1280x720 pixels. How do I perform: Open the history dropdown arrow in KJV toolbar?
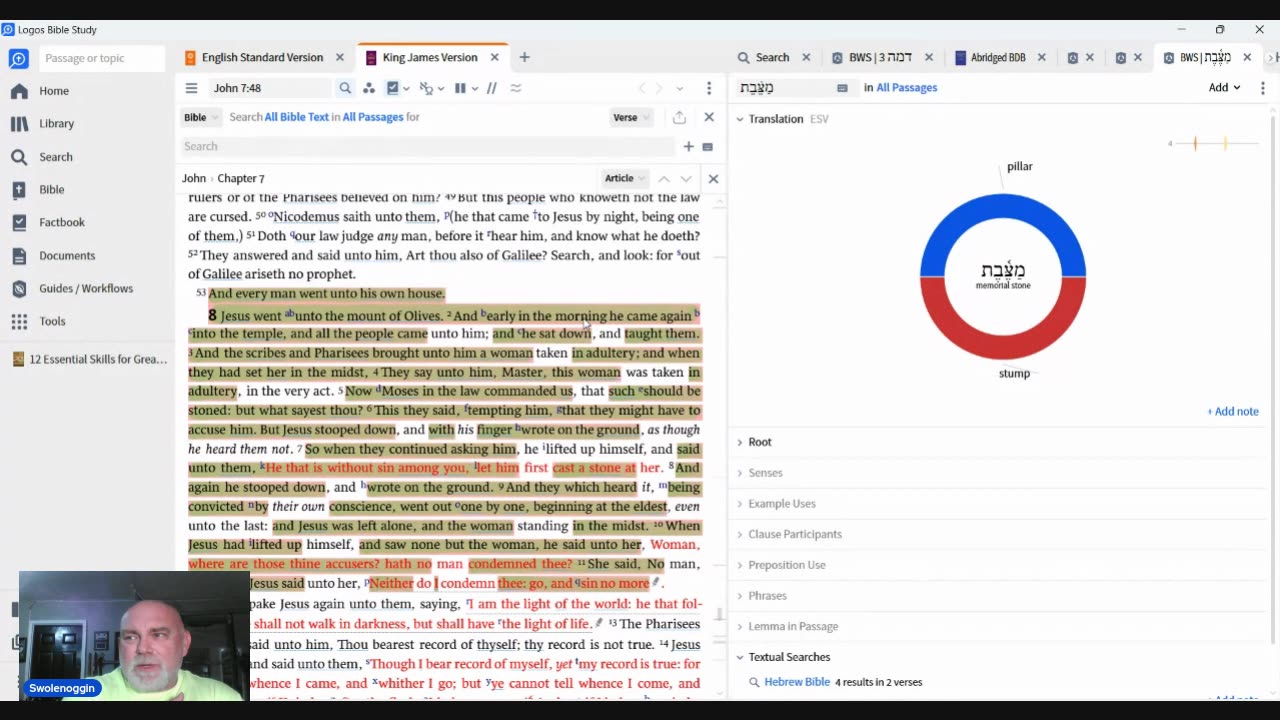[x=680, y=88]
